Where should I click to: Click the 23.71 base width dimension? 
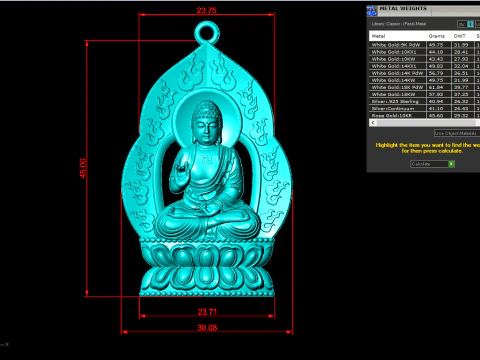[x=207, y=312]
